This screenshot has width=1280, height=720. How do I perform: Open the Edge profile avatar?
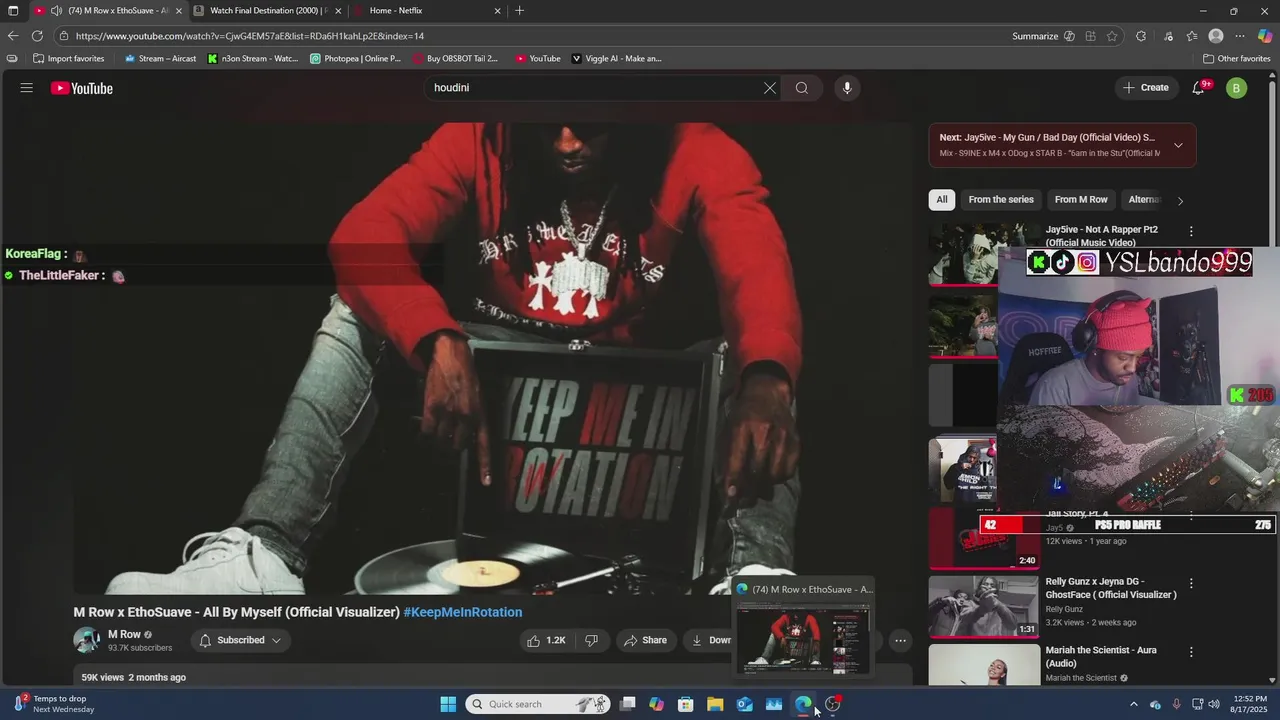click(1216, 36)
